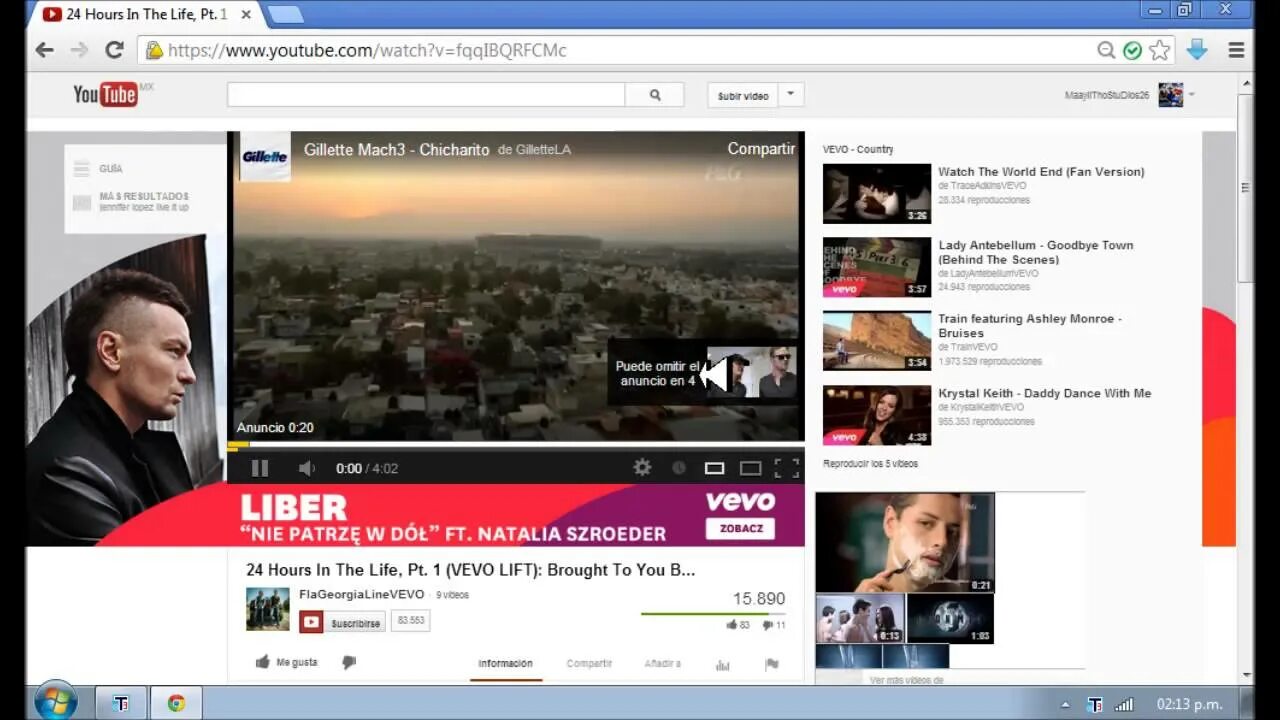1280x720 pixels.
Task: Pause the video with the pause button
Action: click(260, 468)
